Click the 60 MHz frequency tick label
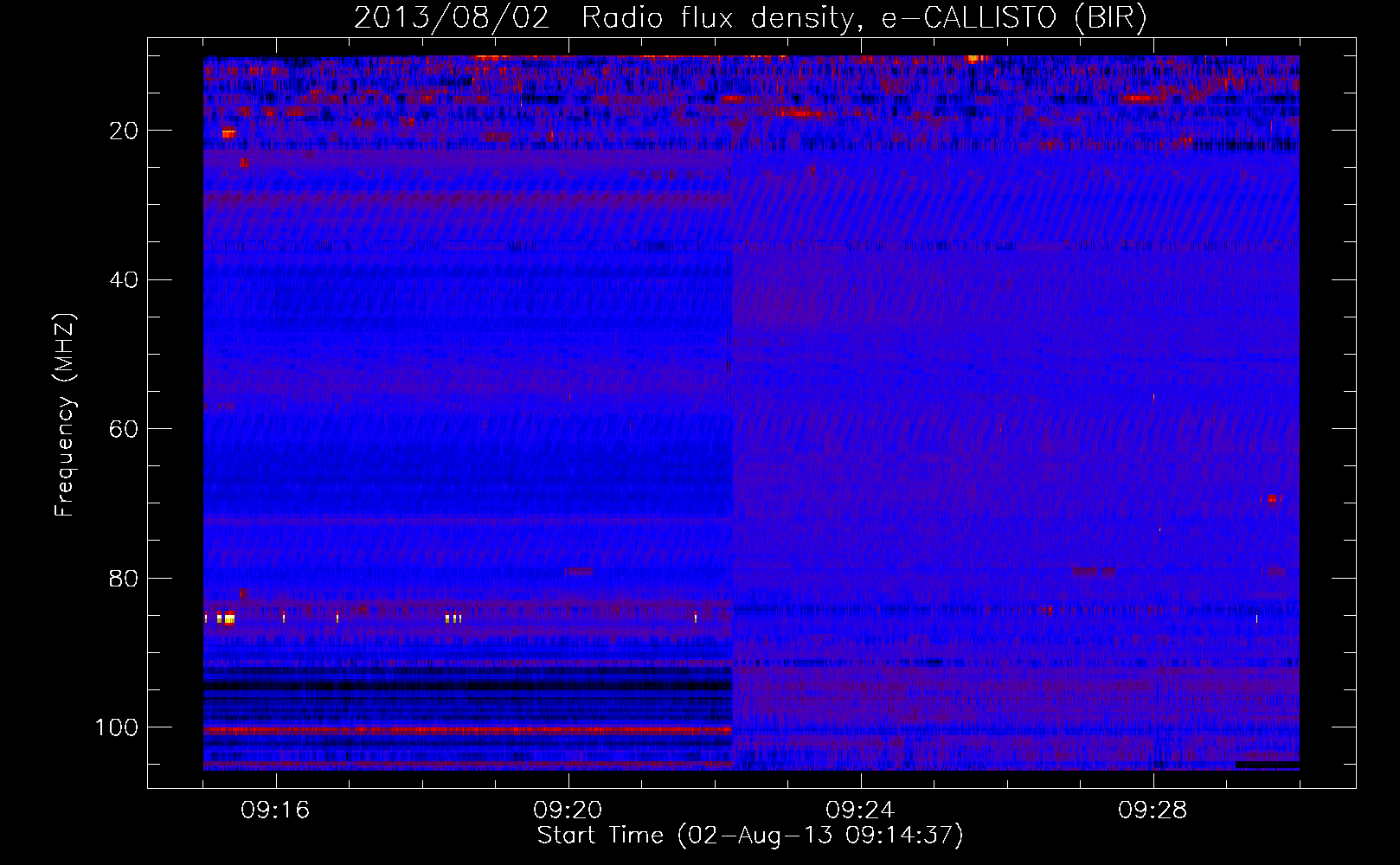Screen dimensions: 1400x865 [124, 429]
